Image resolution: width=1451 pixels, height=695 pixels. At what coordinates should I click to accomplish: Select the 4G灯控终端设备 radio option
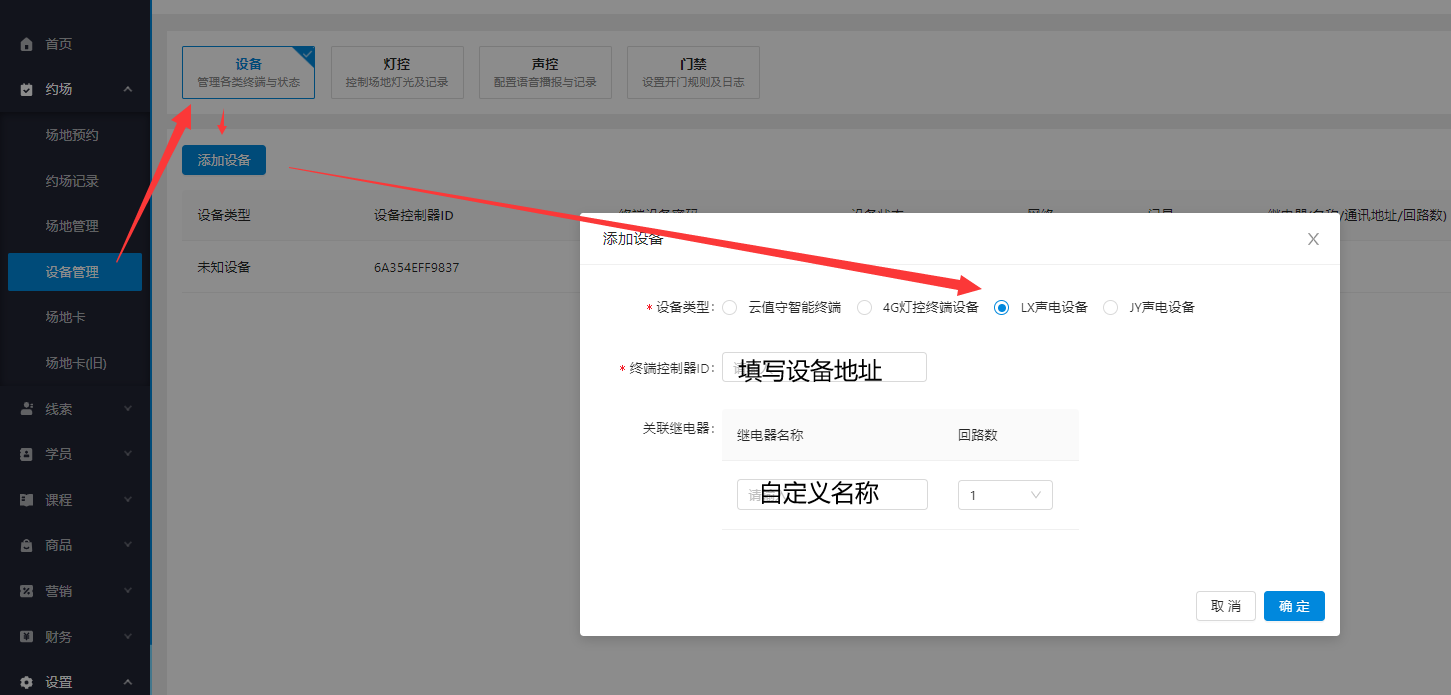click(864, 307)
